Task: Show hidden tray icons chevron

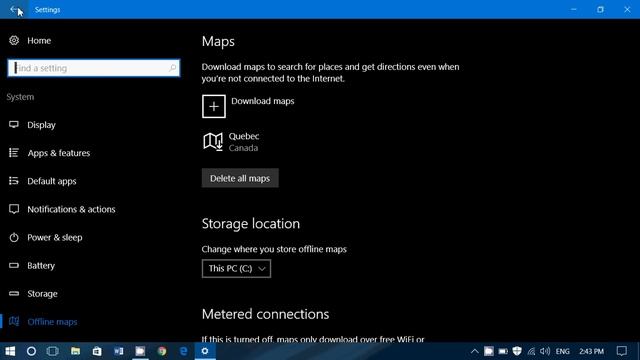Action: click(x=474, y=351)
